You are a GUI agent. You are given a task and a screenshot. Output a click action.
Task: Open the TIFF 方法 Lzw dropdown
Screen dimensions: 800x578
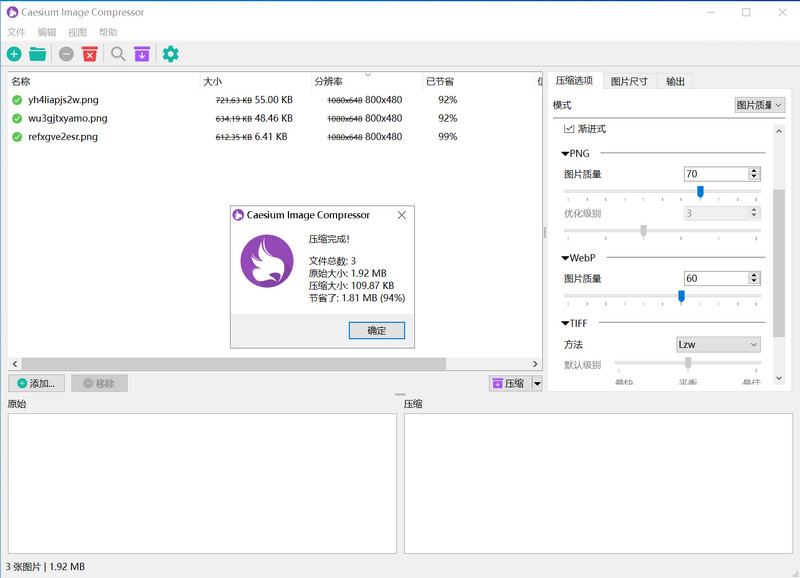[718, 344]
